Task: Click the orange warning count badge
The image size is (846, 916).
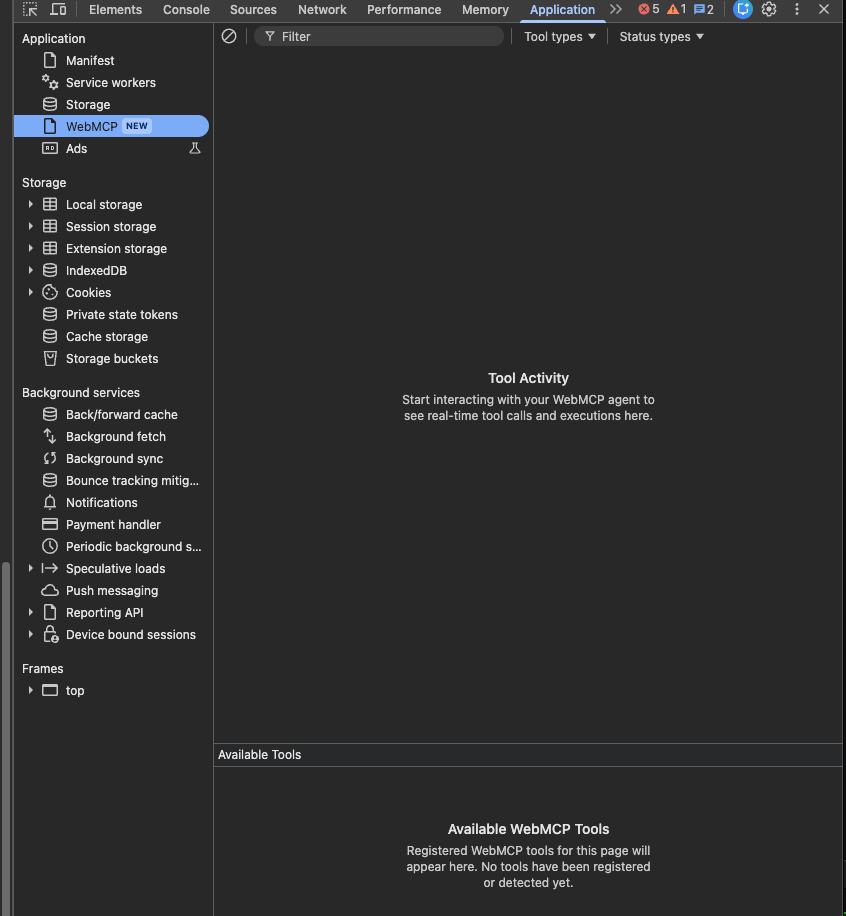Action: (677, 9)
